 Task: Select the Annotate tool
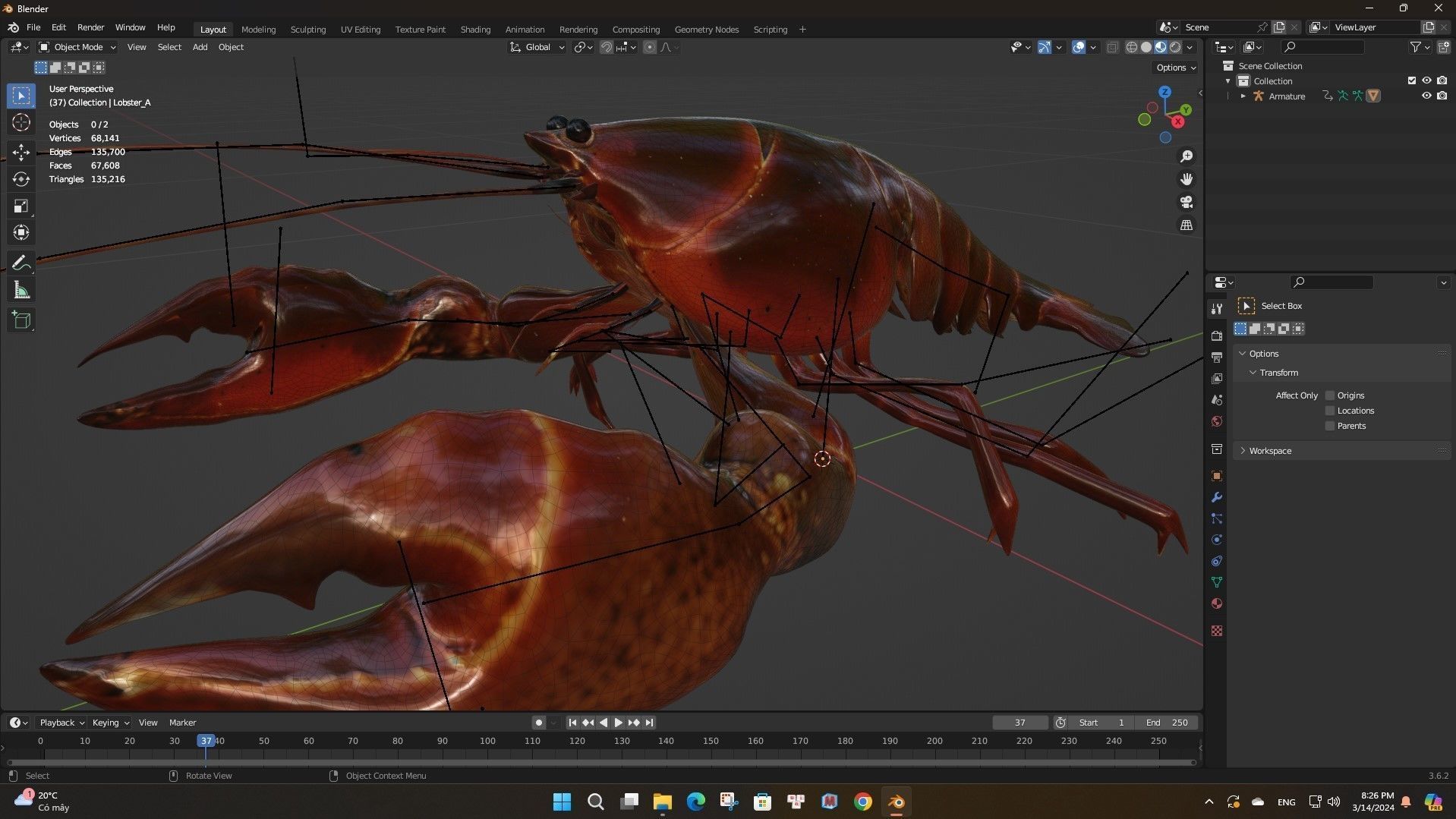point(21,263)
